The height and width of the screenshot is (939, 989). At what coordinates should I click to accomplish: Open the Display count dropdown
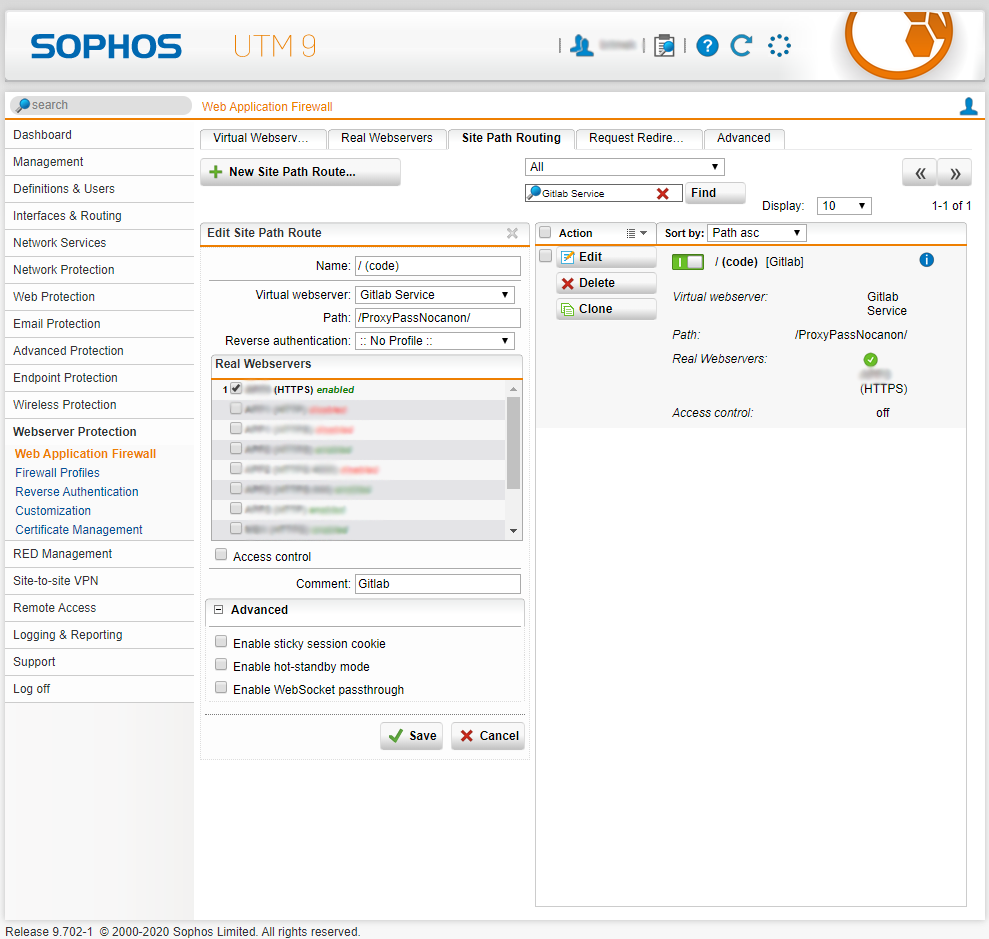point(844,206)
